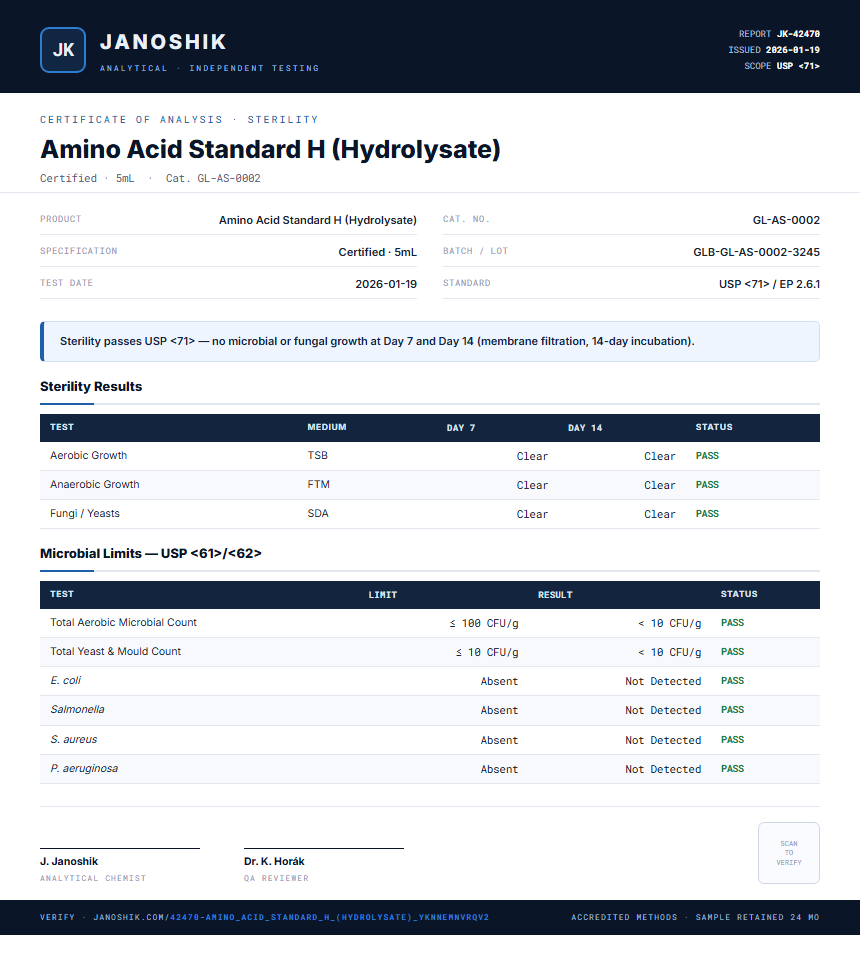Select the Fungi / Yeasts row label
860x963 pixels.
(x=85, y=513)
